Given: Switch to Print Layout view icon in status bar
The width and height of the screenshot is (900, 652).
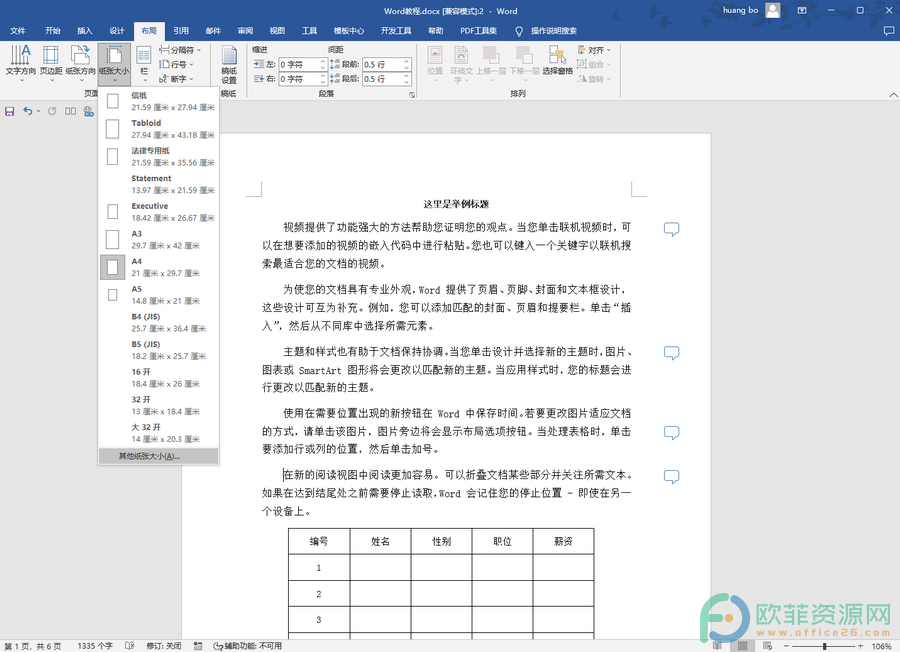Looking at the screenshot, I should point(743,646).
